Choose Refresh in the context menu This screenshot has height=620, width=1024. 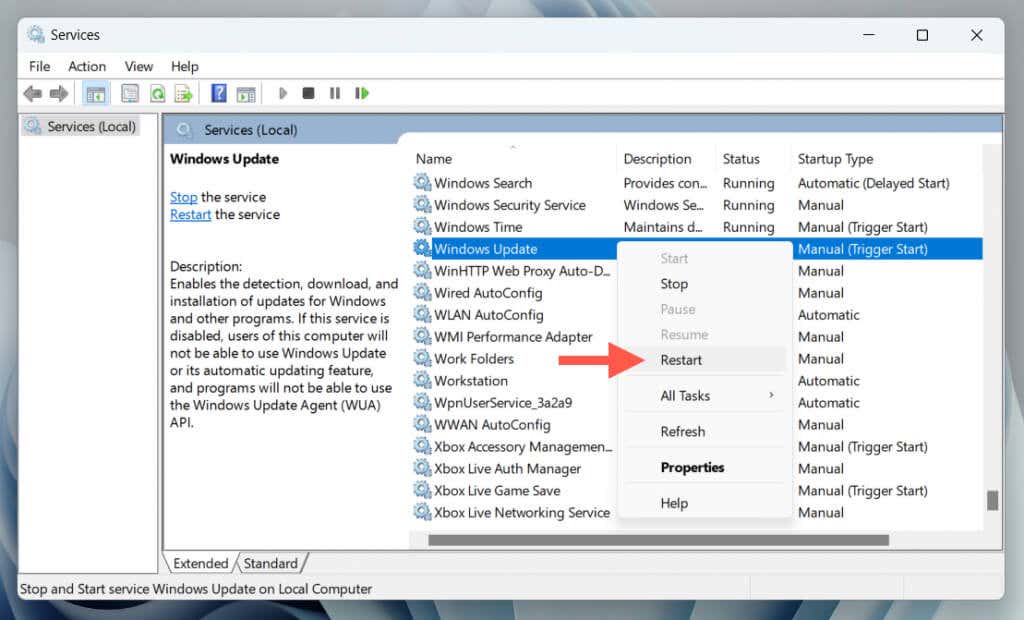coord(705,432)
